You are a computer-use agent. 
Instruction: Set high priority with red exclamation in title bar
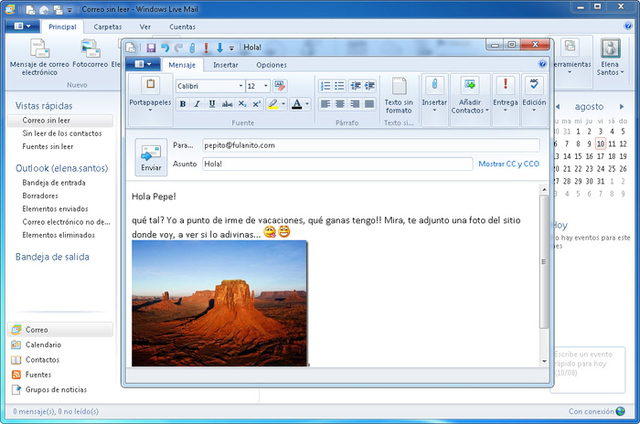click(x=206, y=48)
